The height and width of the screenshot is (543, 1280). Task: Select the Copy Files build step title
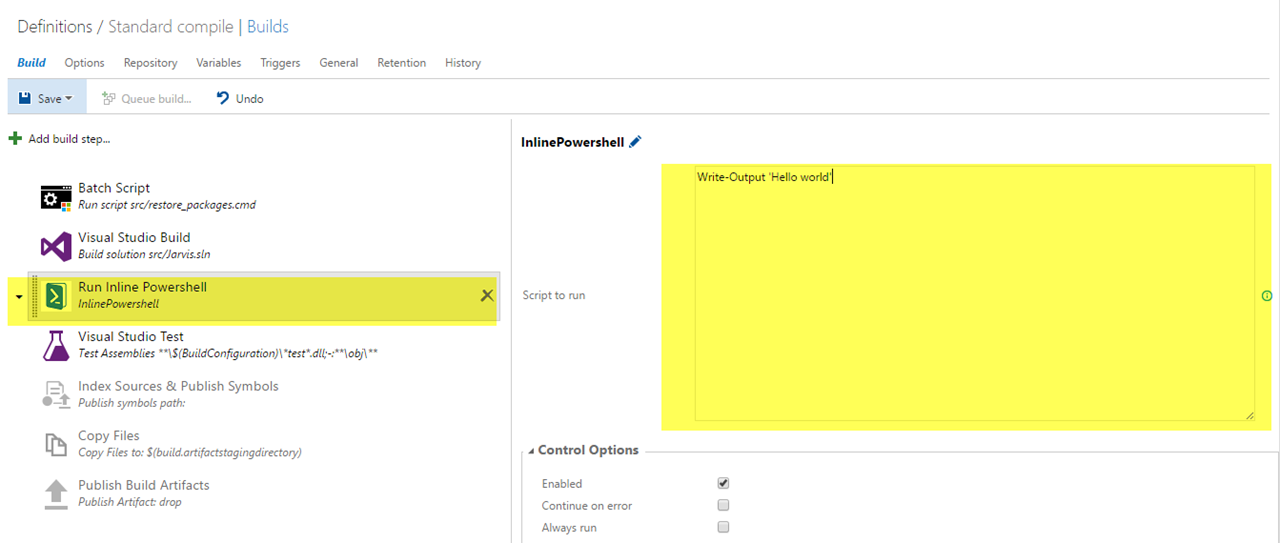[x=109, y=436]
